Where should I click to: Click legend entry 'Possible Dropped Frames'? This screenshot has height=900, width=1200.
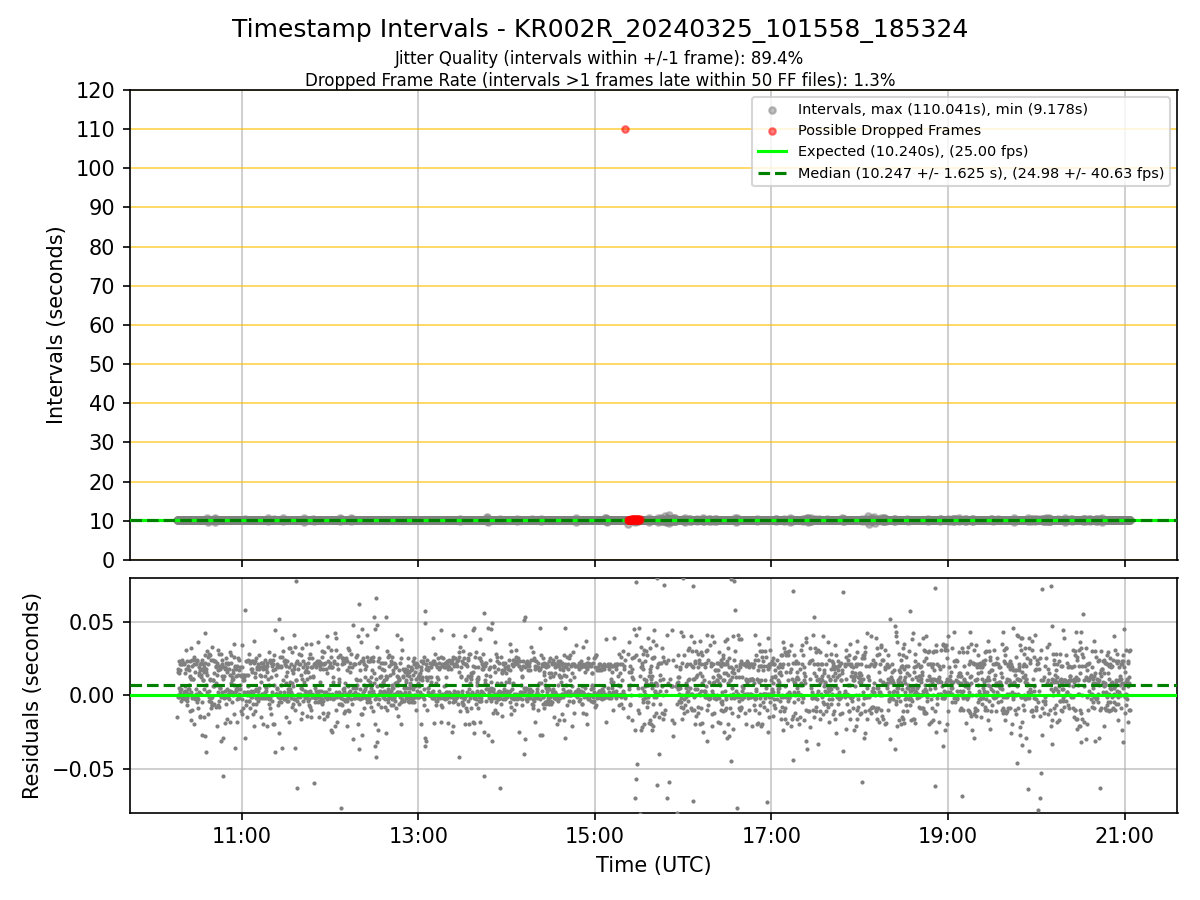click(889, 130)
